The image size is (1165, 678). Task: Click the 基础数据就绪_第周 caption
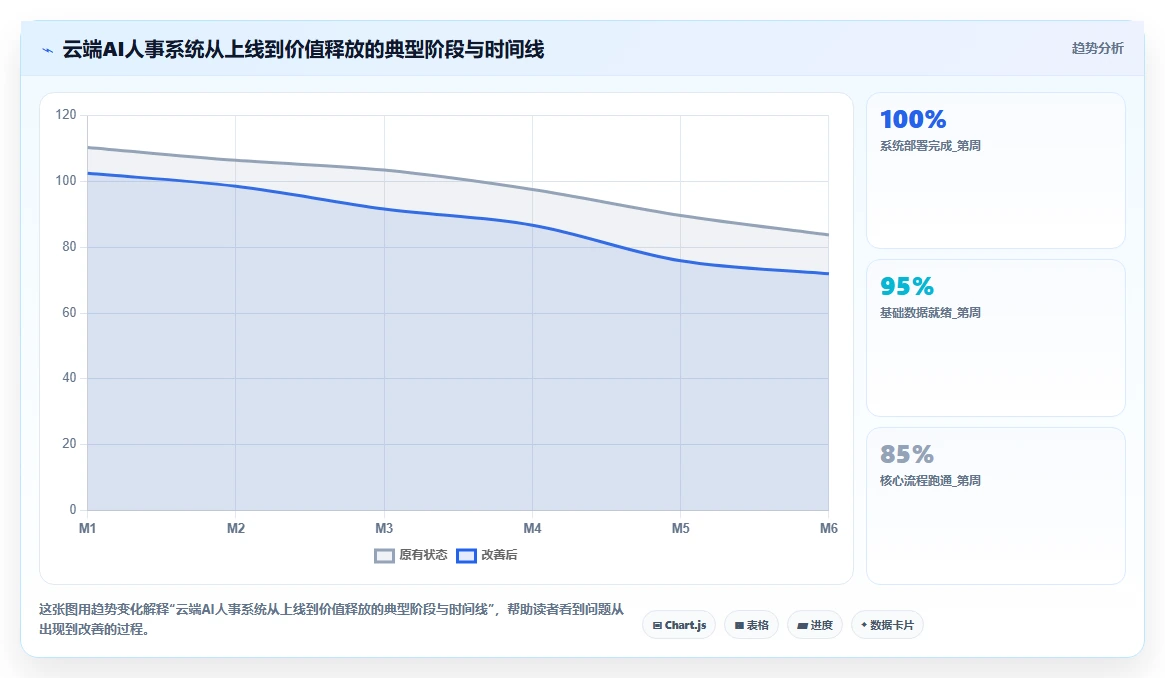tap(930, 313)
